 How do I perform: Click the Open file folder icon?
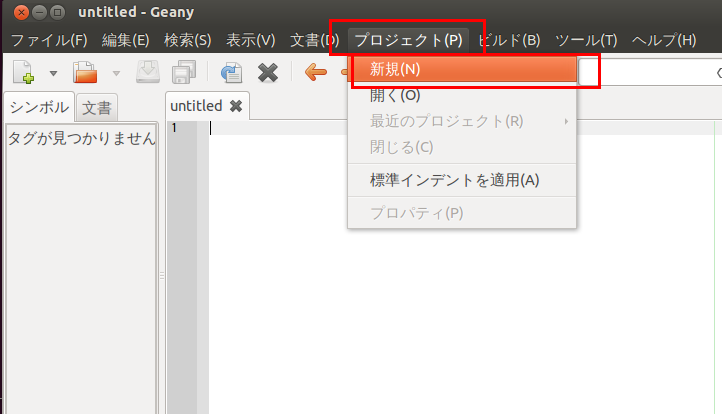coord(85,72)
